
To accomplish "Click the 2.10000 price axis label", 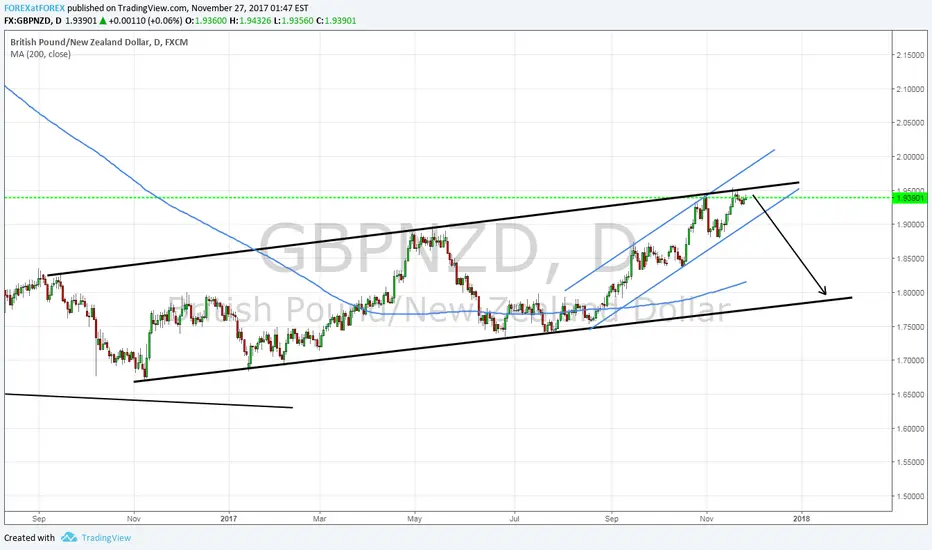I will [910, 89].
